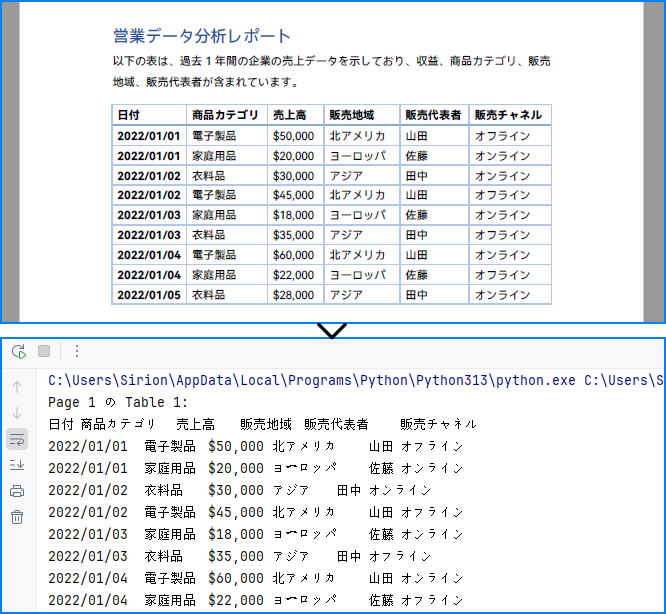Click the Scroll to End icon
666x614 pixels.
(x=17, y=465)
